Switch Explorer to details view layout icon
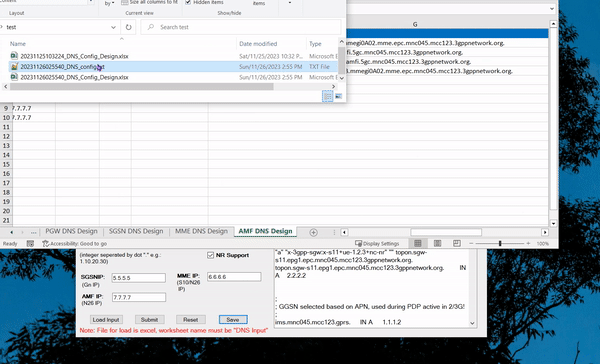This screenshot has width=600, height=364. pyautogui.click(x=328, y=96)
